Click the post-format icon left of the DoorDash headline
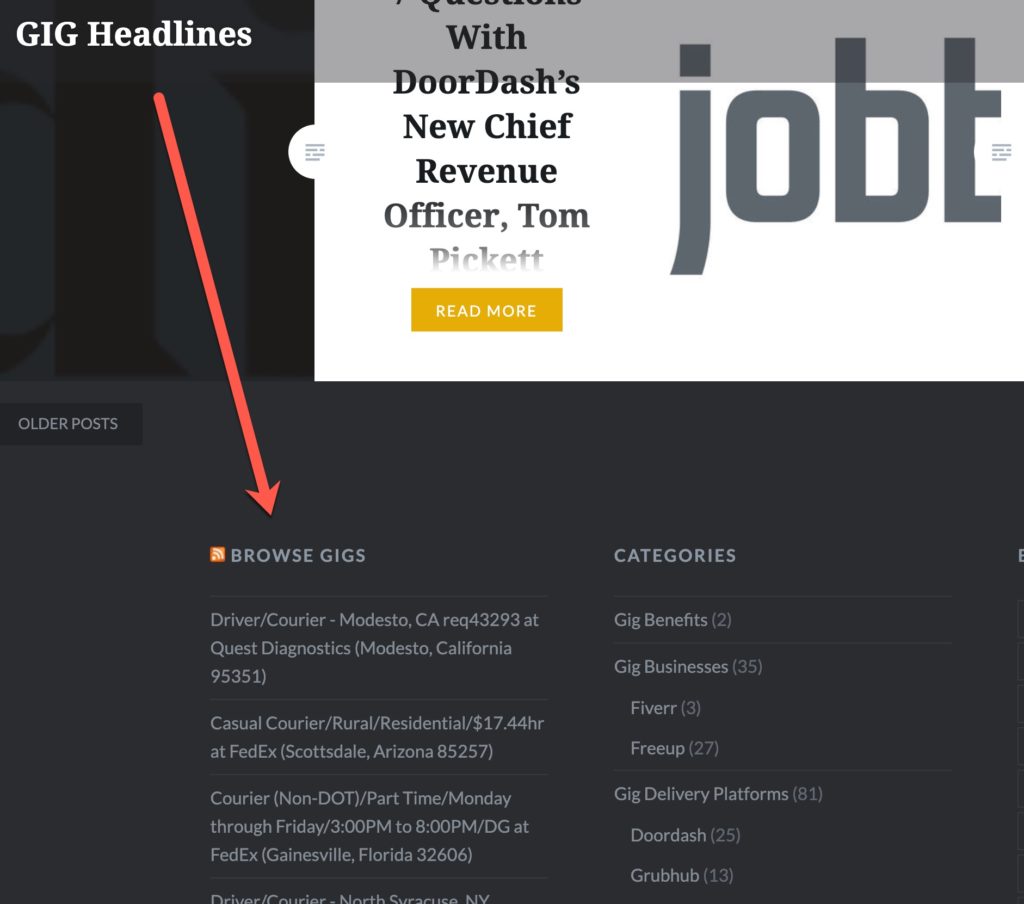Image resolution: width=1024 pixels, height=904 pixels. pyautogui.click(x=314, y=152)
